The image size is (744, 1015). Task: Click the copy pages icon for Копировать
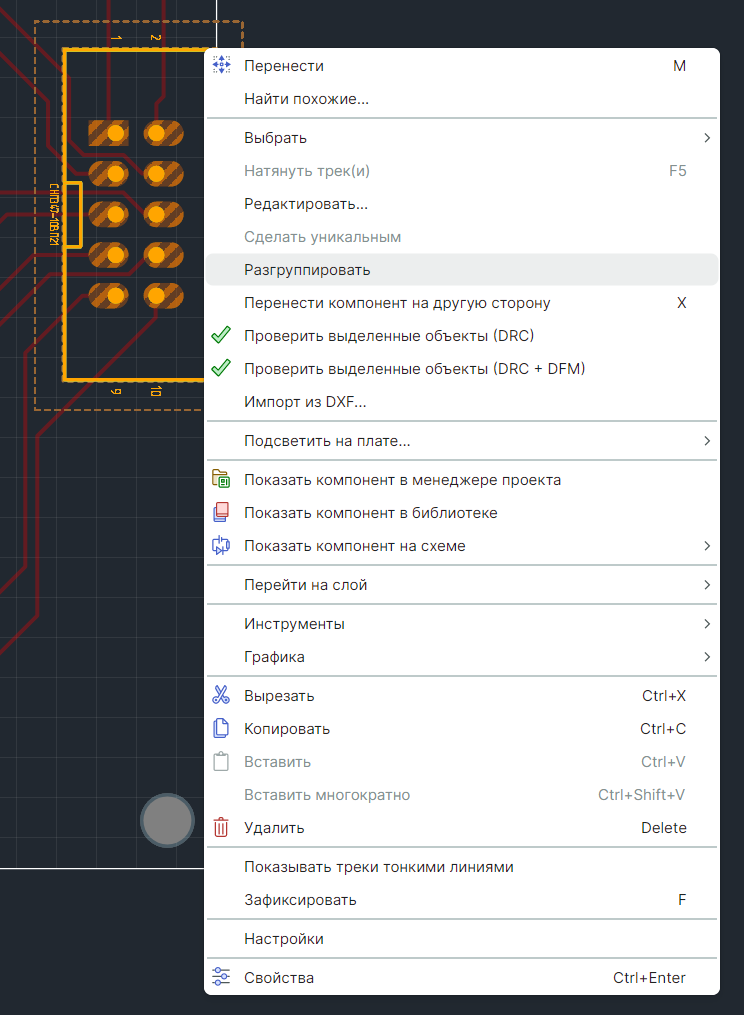point(221,728)
